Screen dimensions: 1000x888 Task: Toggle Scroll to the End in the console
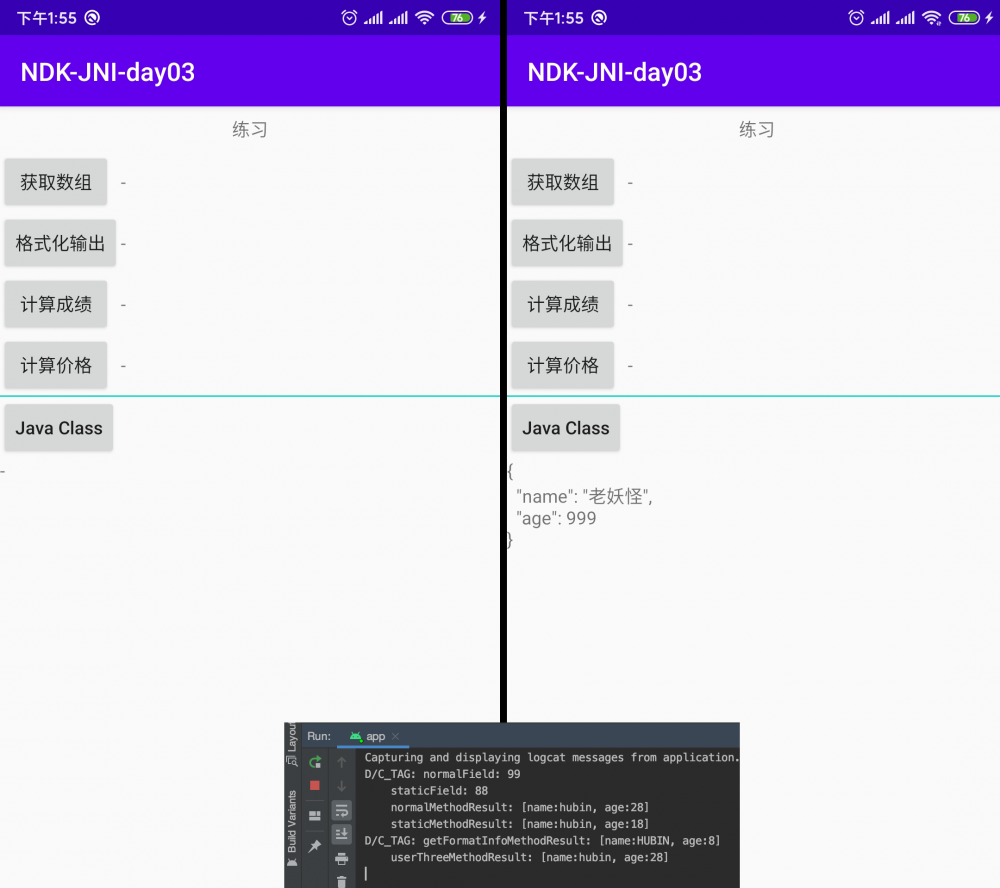(341, 833)
